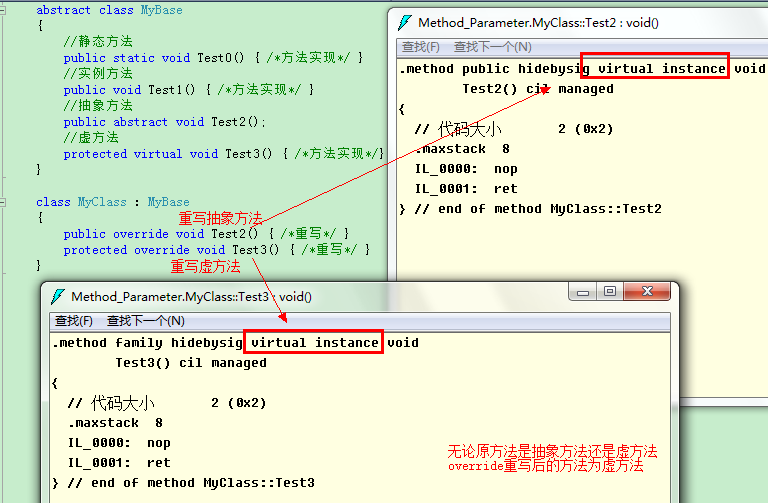Click the //抽象方法 comment
The image size is (768, 503).
click(x=98, y=105)
